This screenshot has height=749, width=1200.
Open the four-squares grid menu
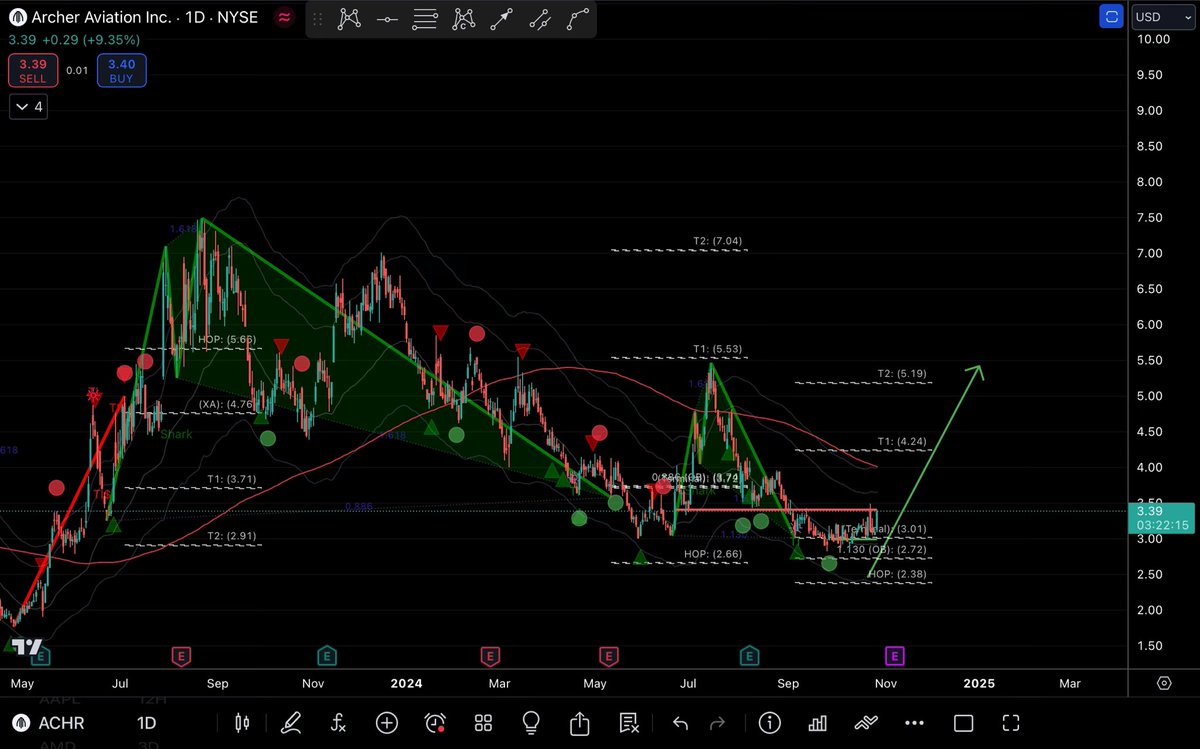click(483, 722)
